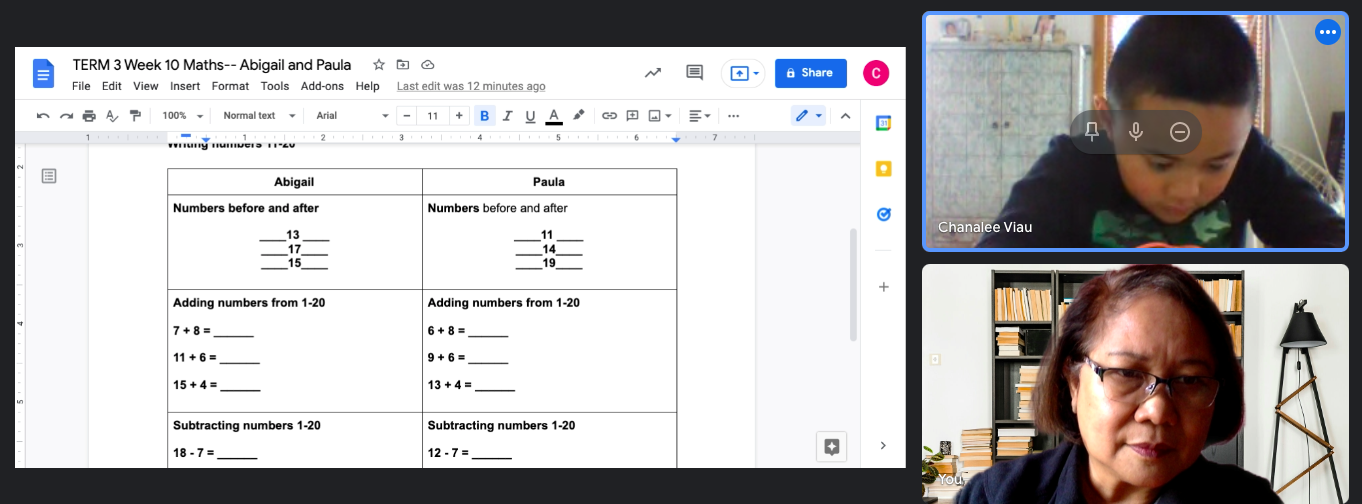Open comment history
Image resolution: width=1362 pixels, height=504 pixels.
[694, 73]
